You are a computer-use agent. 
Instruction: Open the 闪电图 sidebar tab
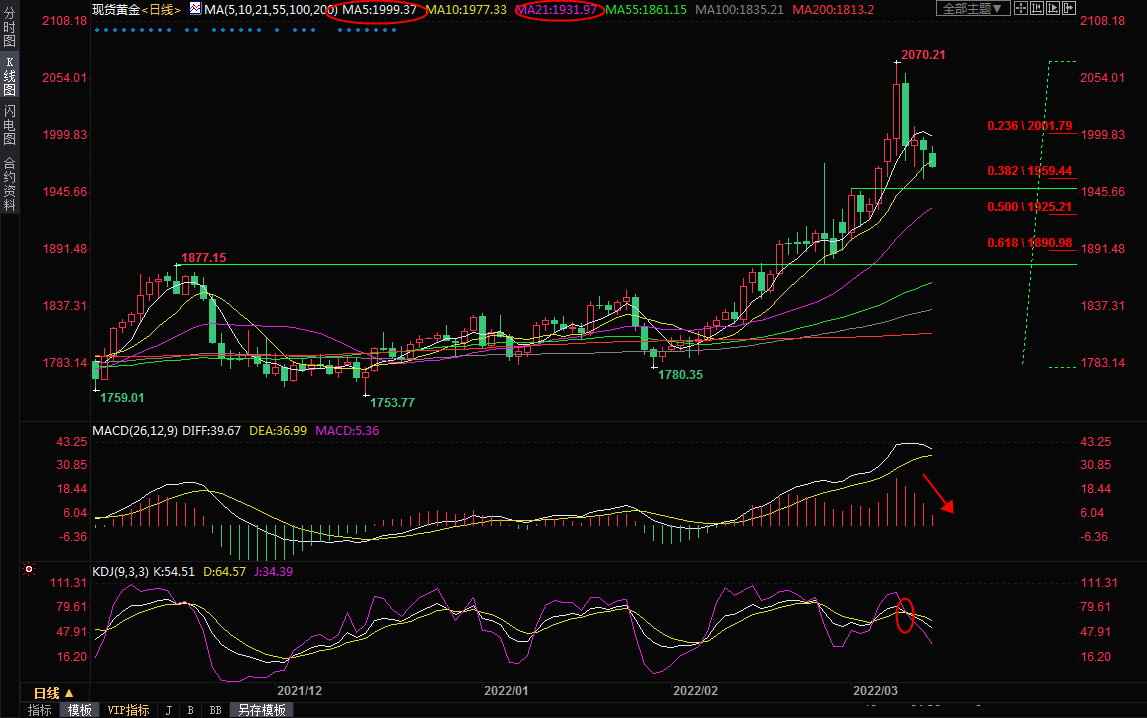[9, 125]
